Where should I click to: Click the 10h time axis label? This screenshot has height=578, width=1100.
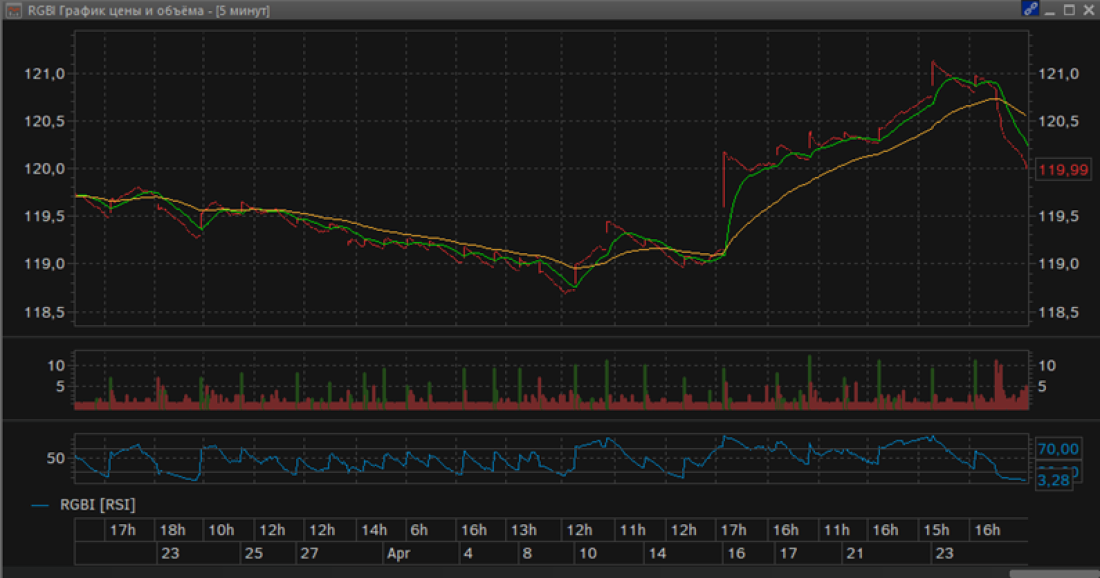[x=221, y=530]
